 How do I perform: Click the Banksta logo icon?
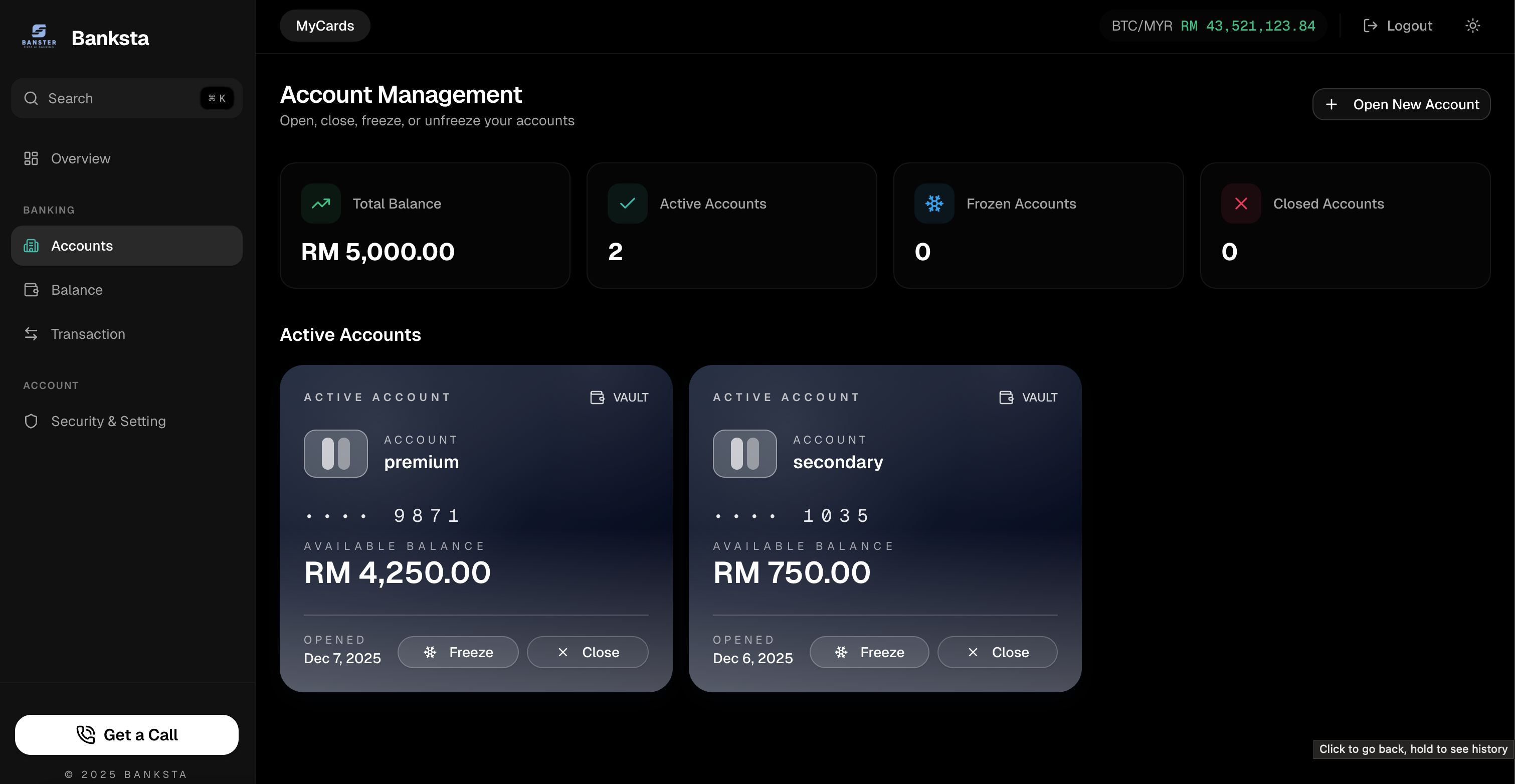pyautogui.click(x=39, y=36)
